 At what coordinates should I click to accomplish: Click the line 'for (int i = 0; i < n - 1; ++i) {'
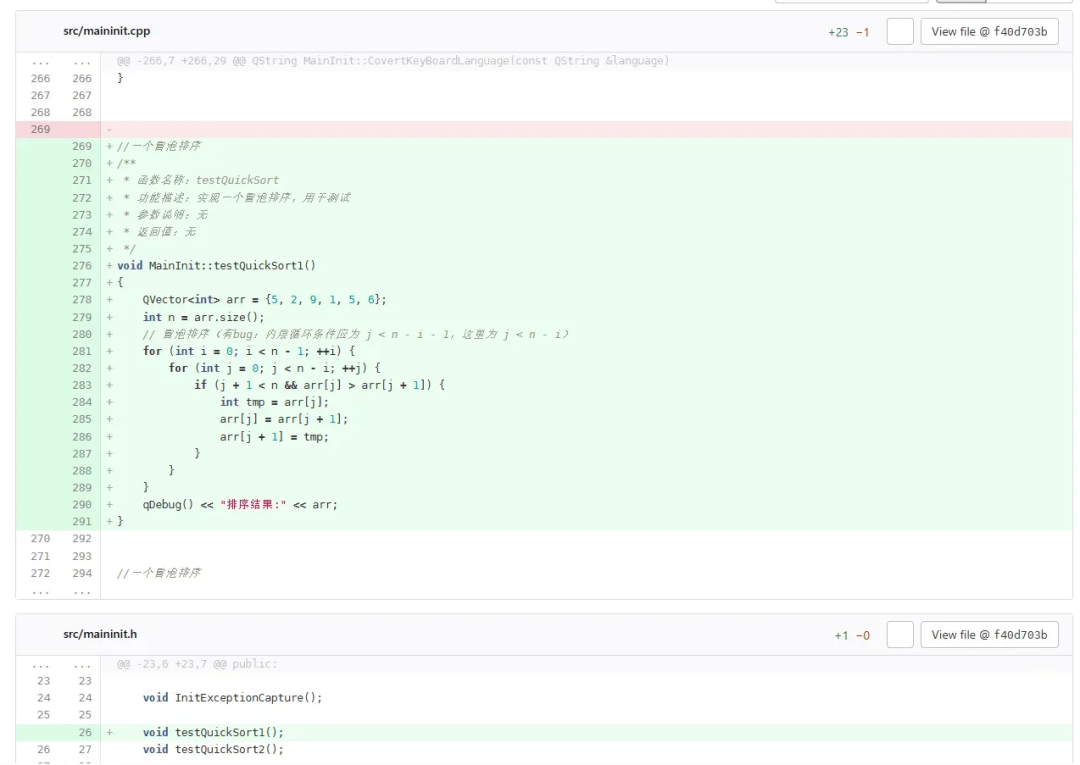point(249,351)
